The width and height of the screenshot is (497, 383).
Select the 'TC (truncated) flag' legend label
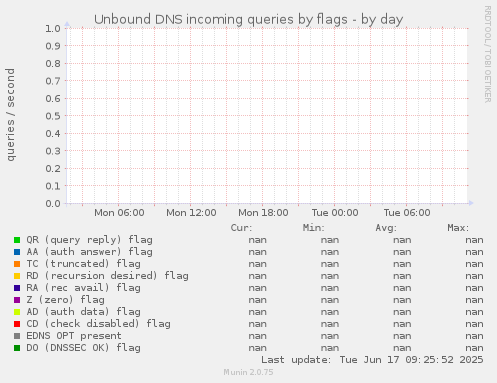click(83, 264)
